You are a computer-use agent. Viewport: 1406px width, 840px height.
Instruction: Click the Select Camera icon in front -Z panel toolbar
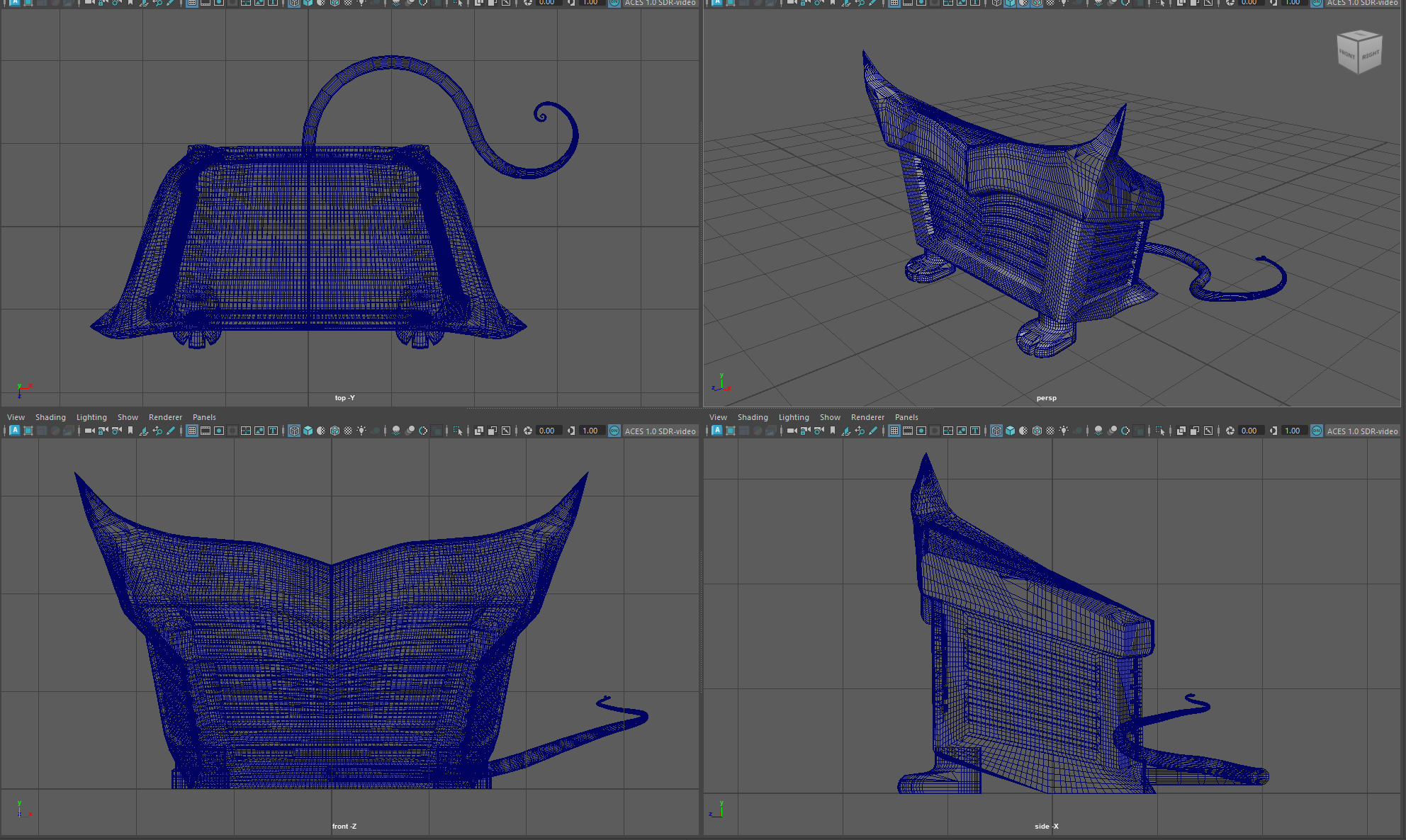coord(89,431)
